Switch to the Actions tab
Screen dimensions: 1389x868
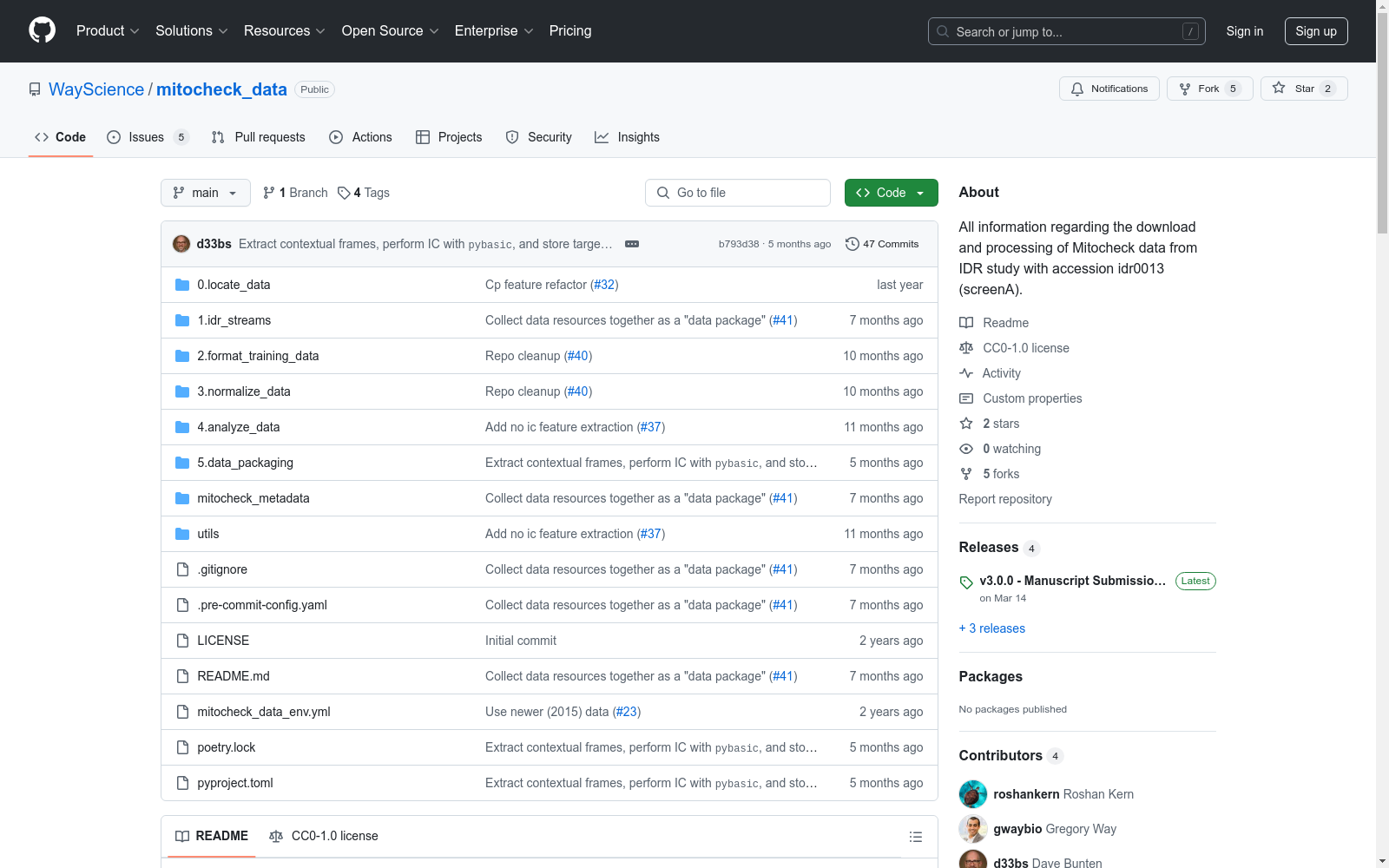[x=360, y=137]
